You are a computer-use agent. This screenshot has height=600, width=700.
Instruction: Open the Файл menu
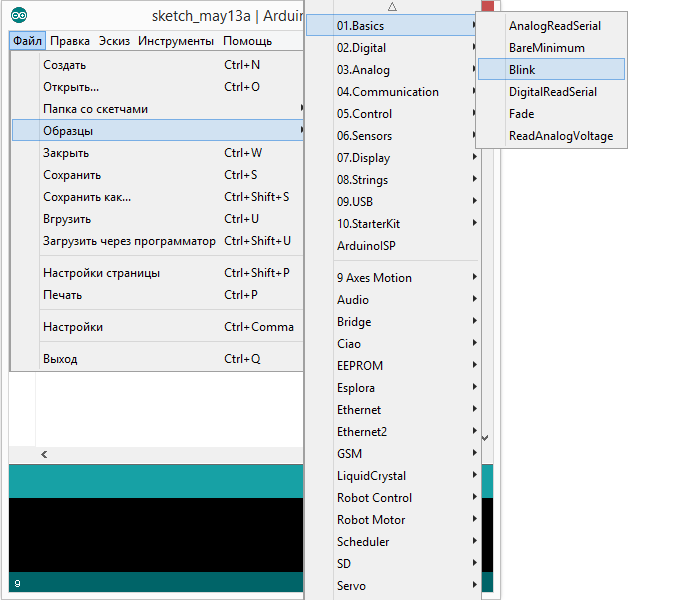27,41
